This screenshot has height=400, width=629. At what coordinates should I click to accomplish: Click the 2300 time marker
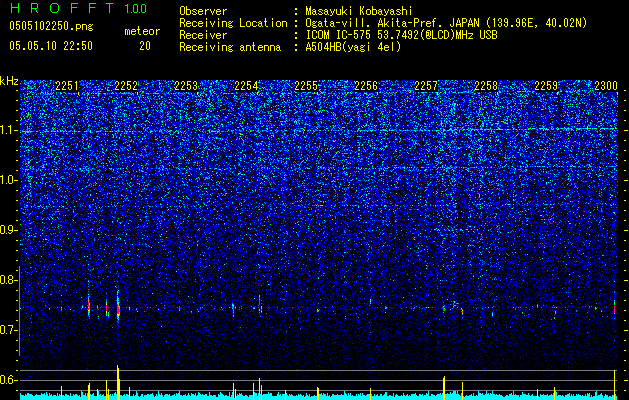pyautogui.click(x=605, y=86)
